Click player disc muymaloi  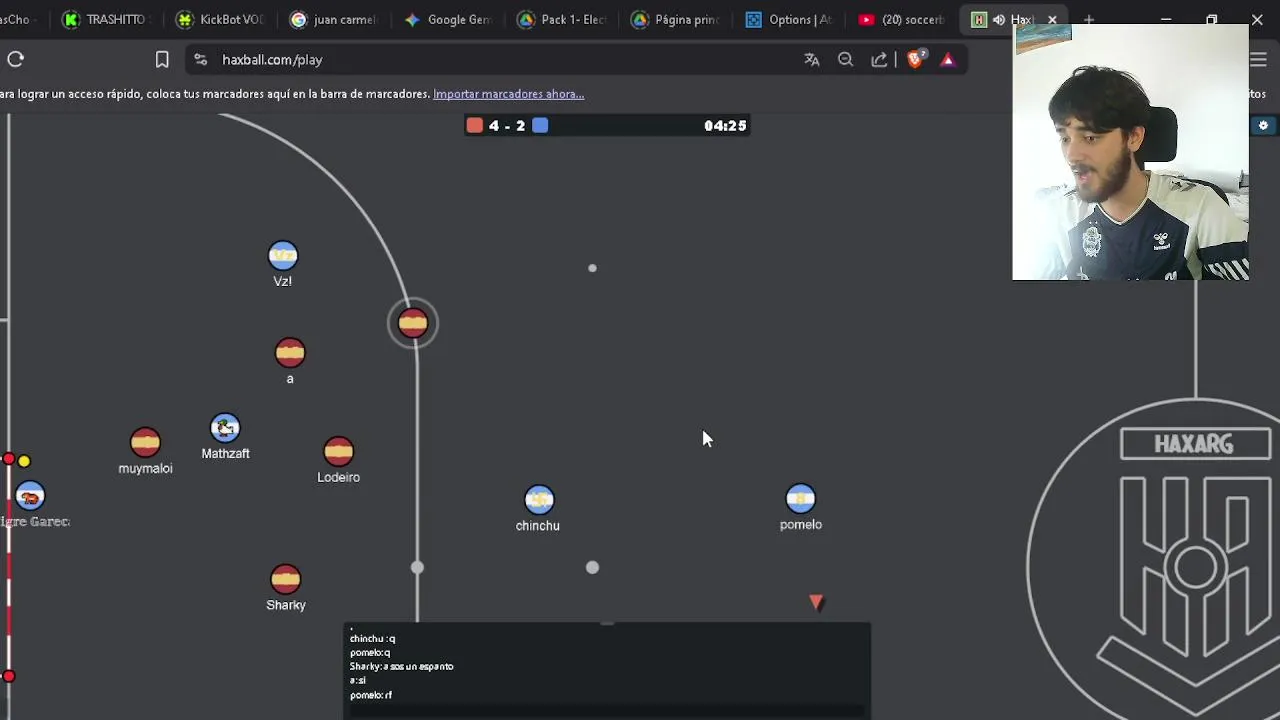(145, 443)
